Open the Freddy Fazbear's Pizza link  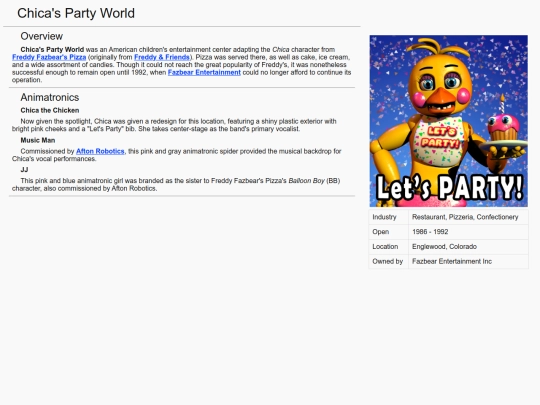point(49,57)
